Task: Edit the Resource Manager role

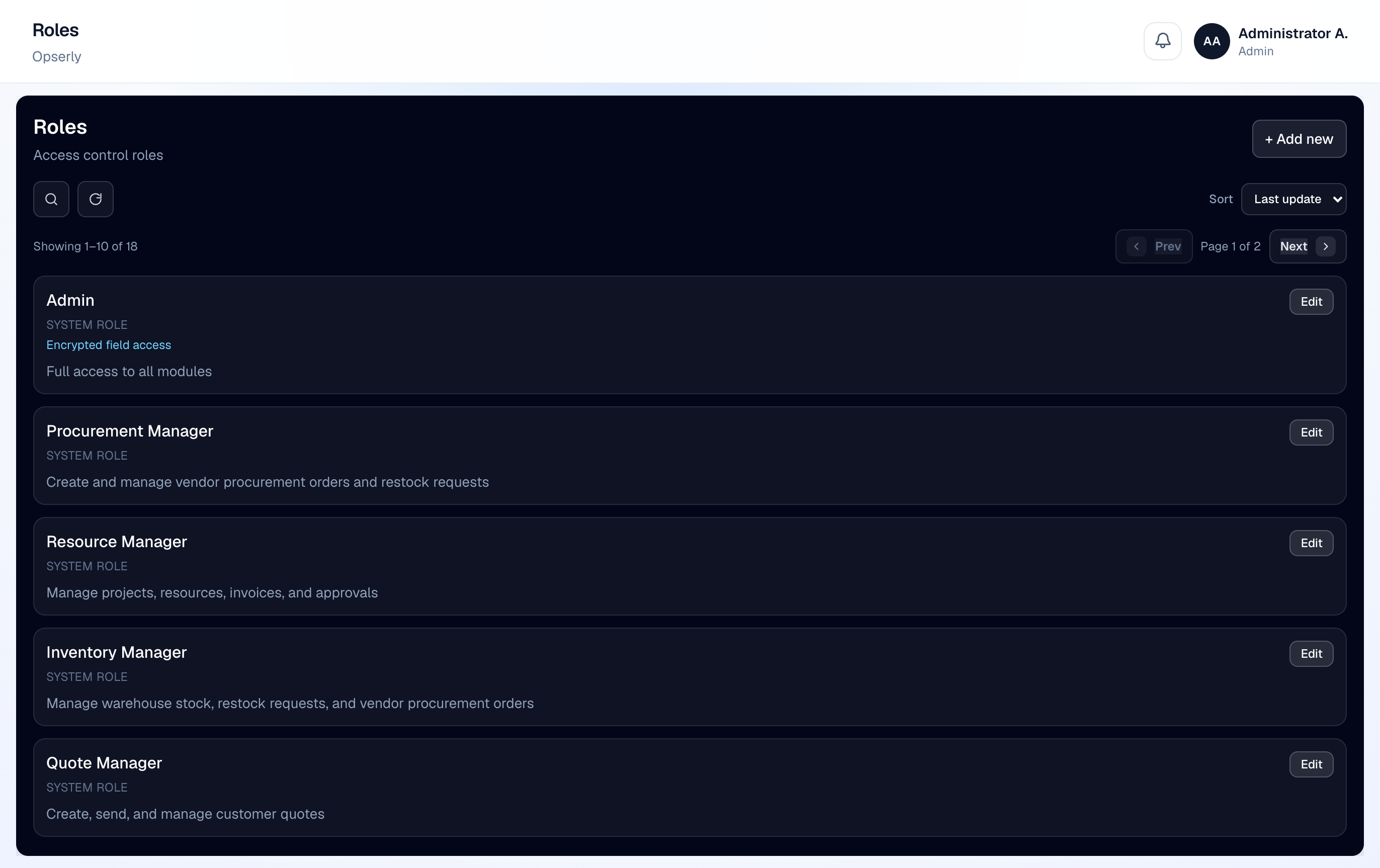Action: (x=1311, y=543)
